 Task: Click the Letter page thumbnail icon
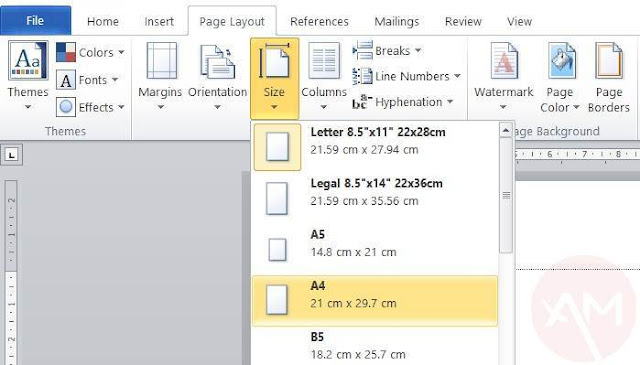(x=278, y=147)
